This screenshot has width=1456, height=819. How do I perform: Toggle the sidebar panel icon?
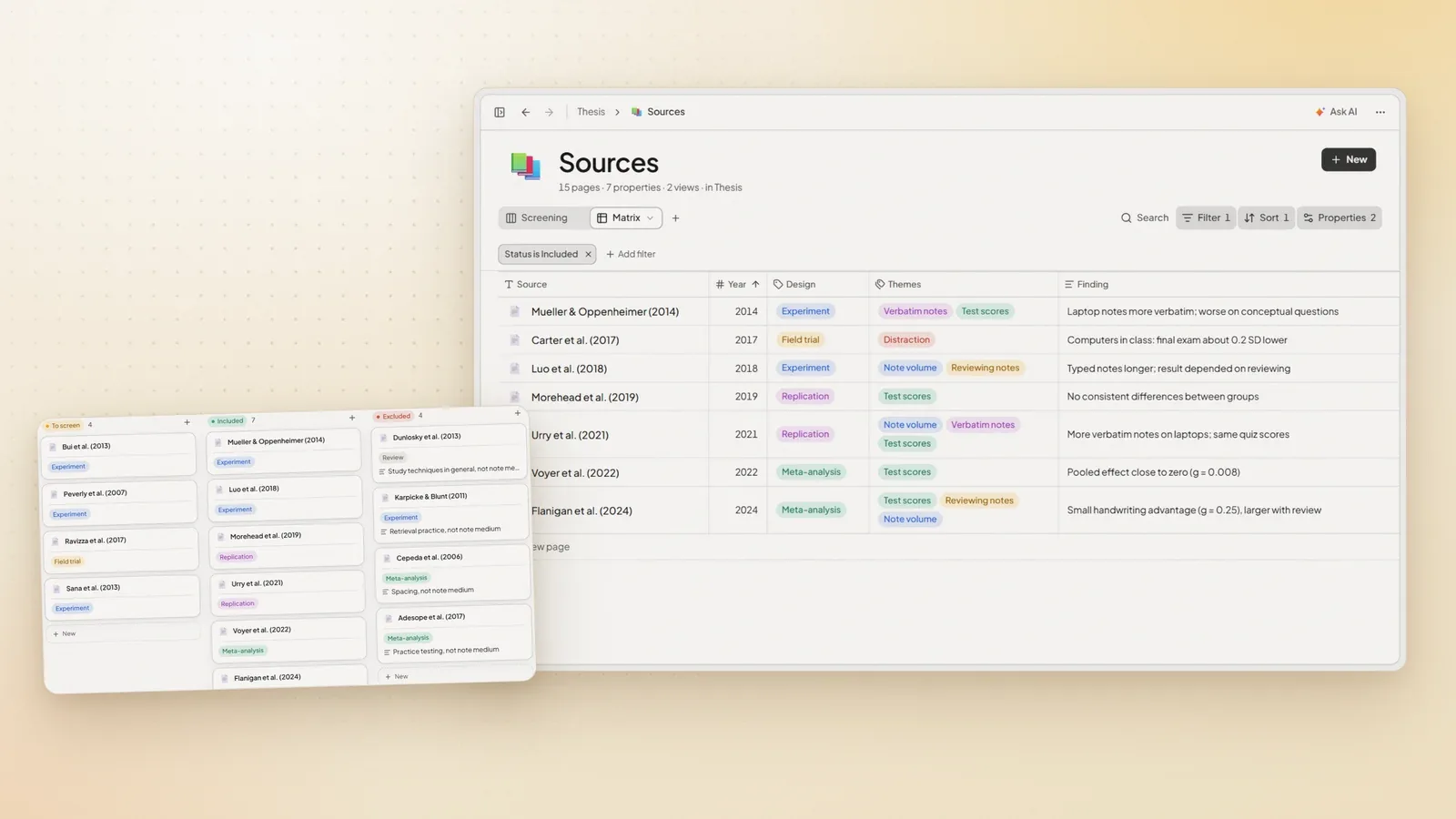(x=500, y=112)
